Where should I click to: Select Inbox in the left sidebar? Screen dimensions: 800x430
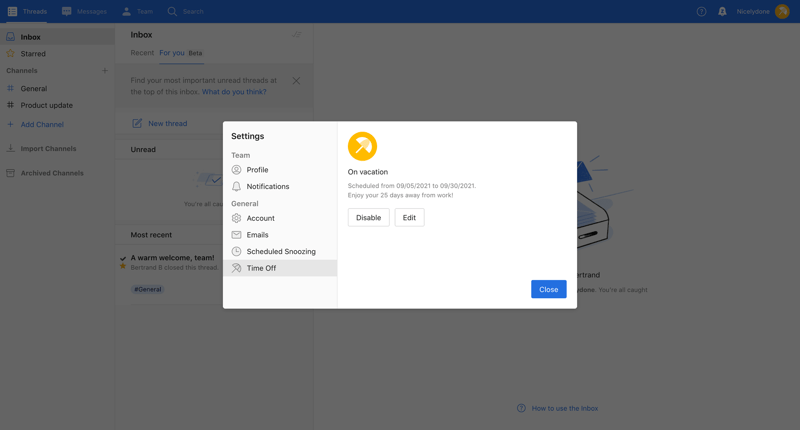click(57, 37)
